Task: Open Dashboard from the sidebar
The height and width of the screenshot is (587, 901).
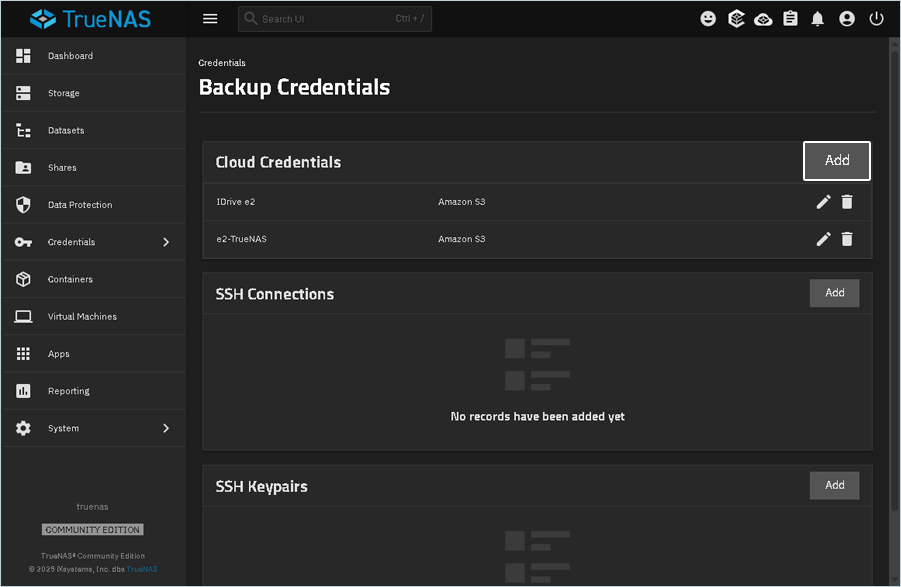Action: [x=94, y=56]
